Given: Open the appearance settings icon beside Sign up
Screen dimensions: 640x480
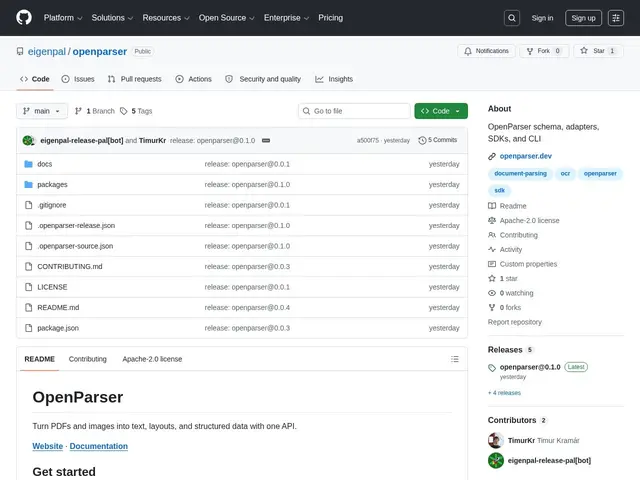Looking at the screenshot, I should [616, 18].
